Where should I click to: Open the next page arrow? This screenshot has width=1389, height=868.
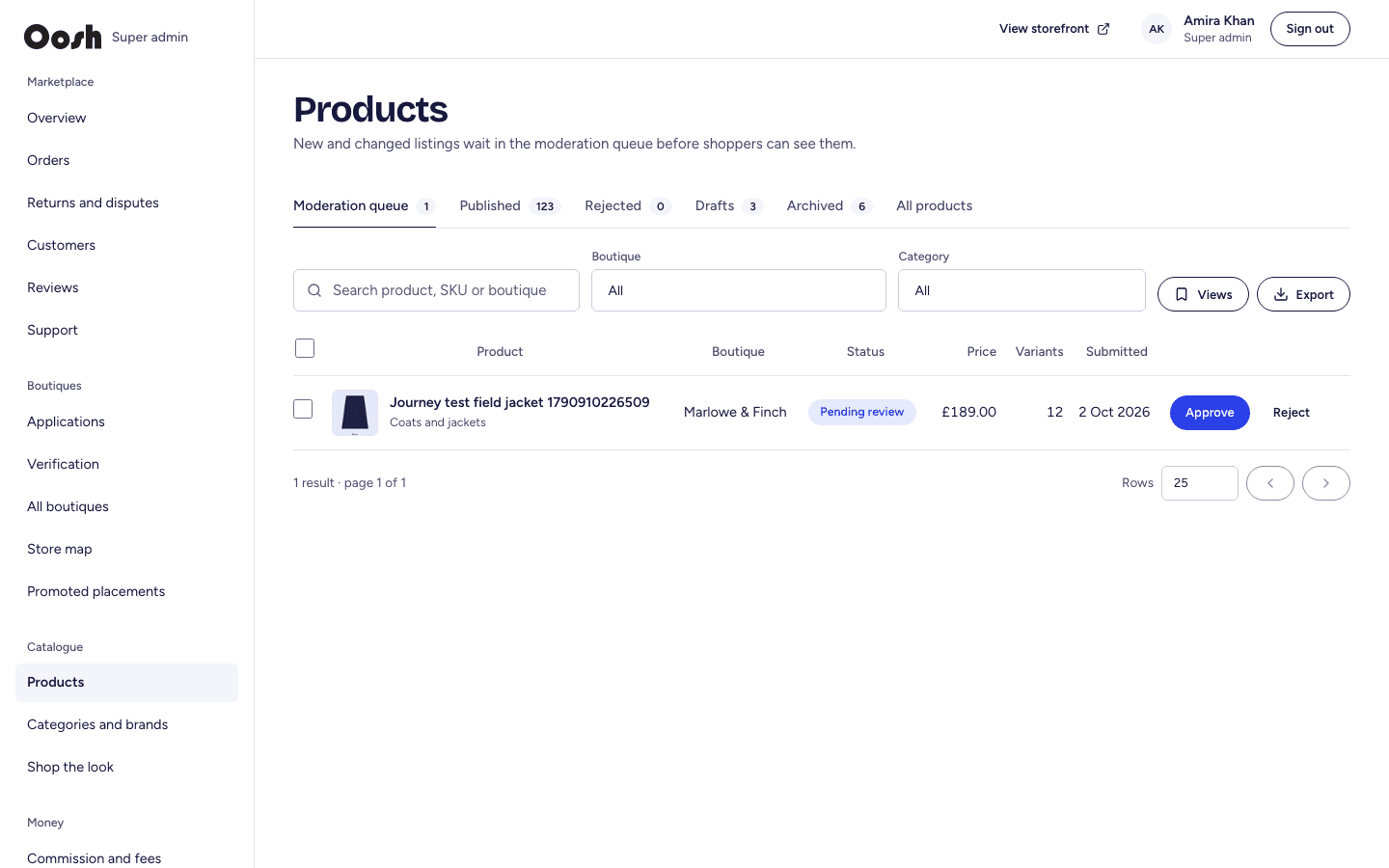point(1326,483)
